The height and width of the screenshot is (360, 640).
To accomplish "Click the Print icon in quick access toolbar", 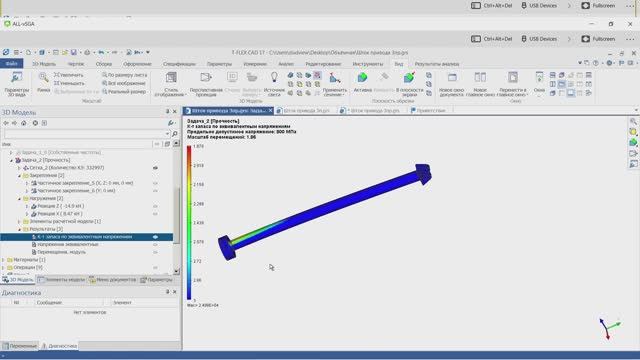I will pyautogui.click(x=87, y=52).
